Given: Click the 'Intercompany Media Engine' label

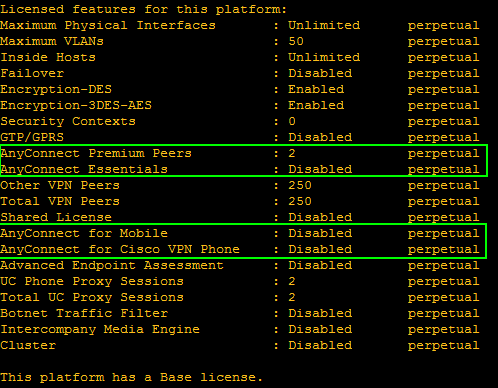Looking at the screenshot, I should tap(100, 329).
